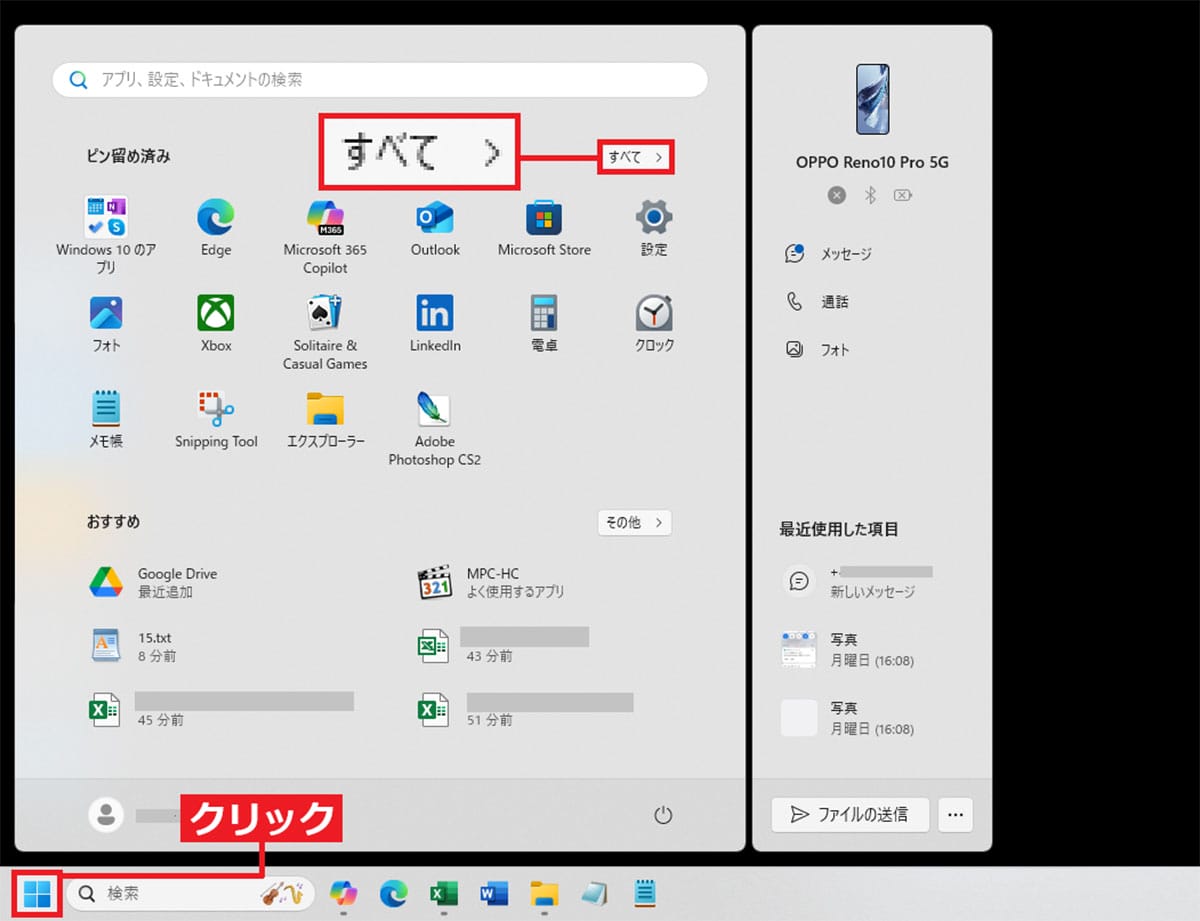Open Word from the taskbar
Screen dimensions: 1200x921
coord(493,893)
